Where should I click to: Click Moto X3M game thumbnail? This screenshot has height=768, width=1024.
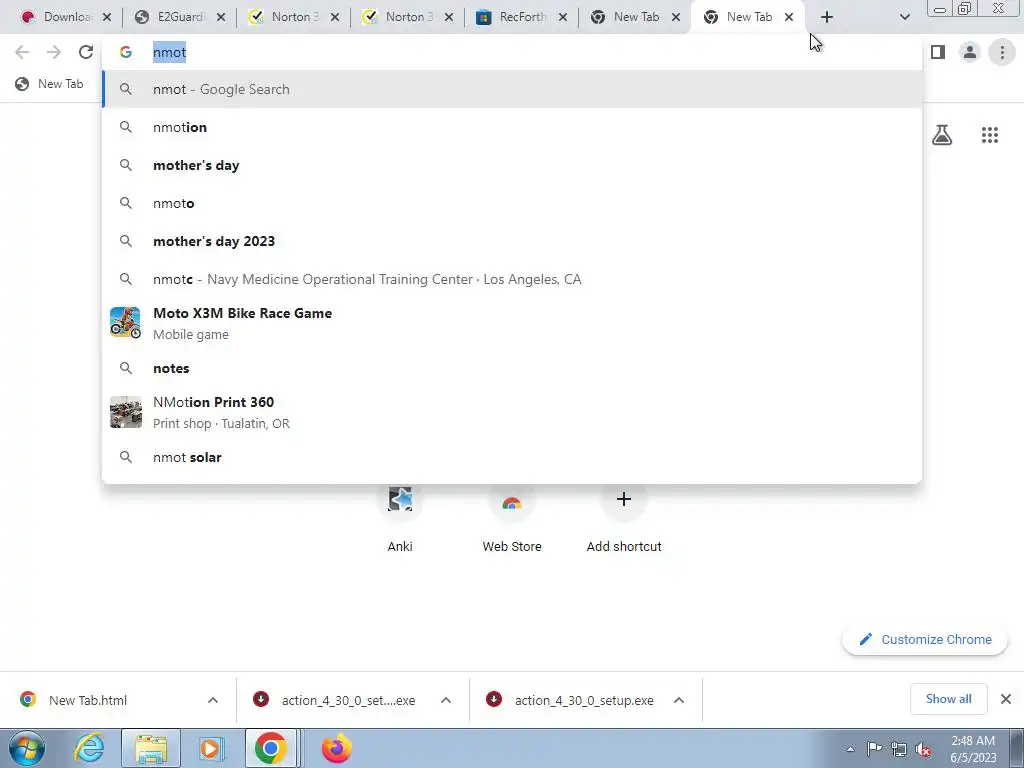click(x=125, y=323)
